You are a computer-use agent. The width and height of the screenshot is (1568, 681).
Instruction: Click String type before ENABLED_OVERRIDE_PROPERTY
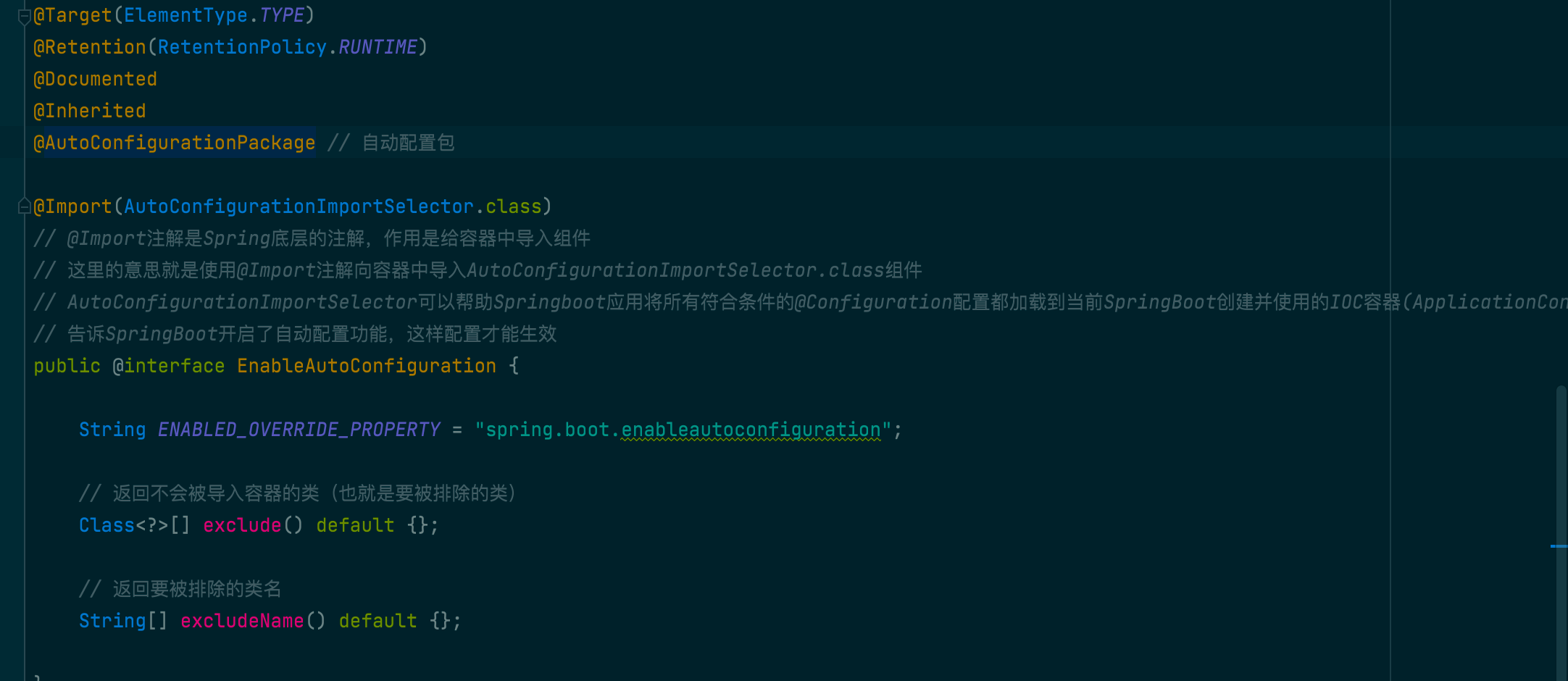[x=112, y=430]
